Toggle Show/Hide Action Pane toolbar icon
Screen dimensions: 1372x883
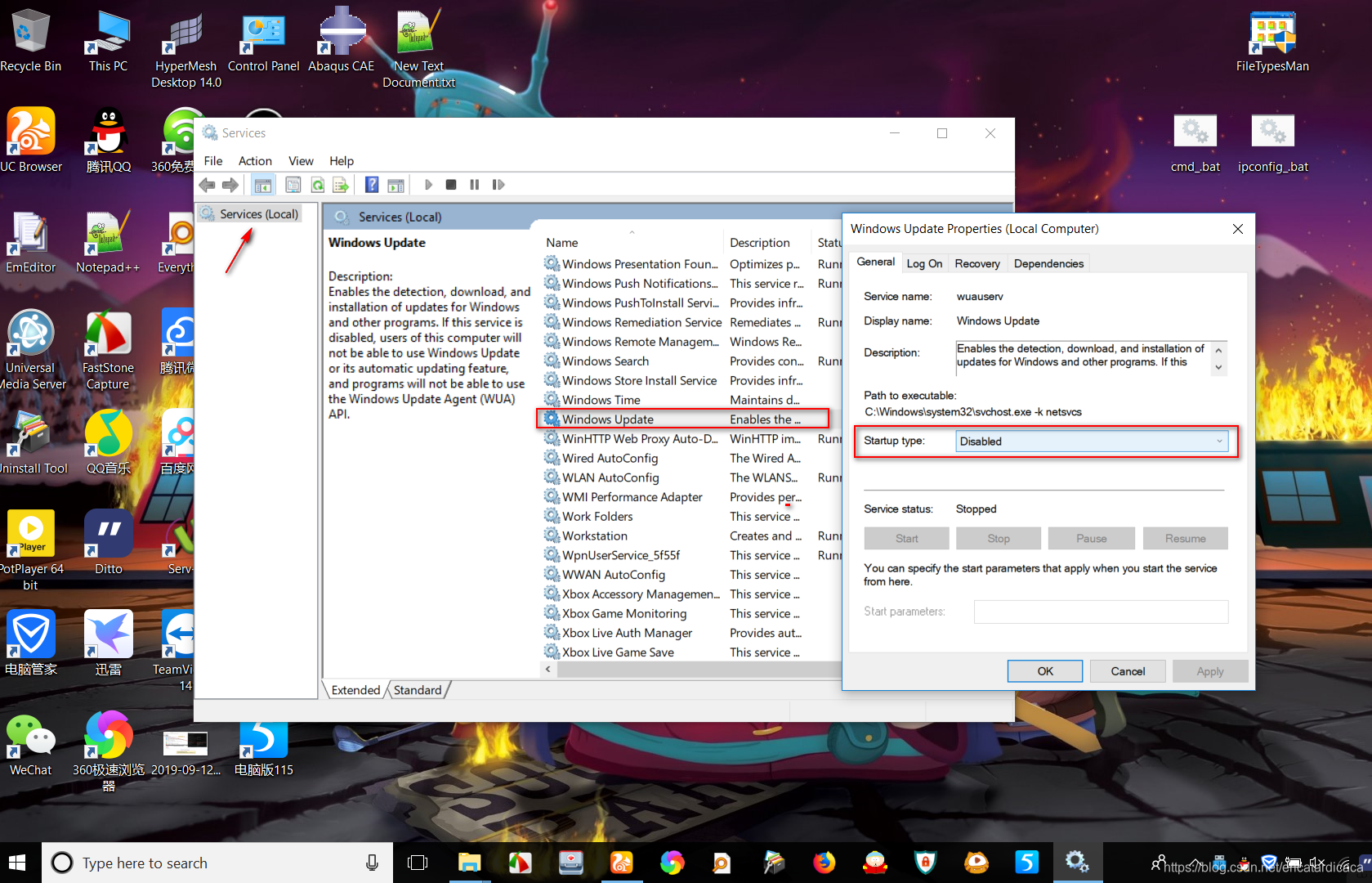[396, 185]
